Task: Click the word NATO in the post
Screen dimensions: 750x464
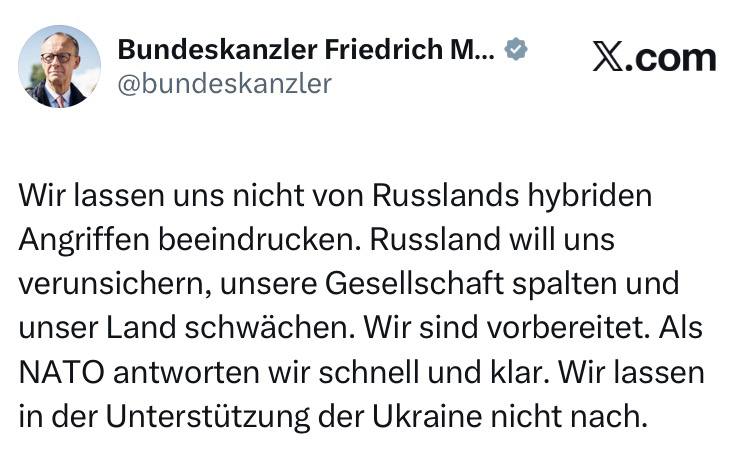Action: click(x=62, y=372)
